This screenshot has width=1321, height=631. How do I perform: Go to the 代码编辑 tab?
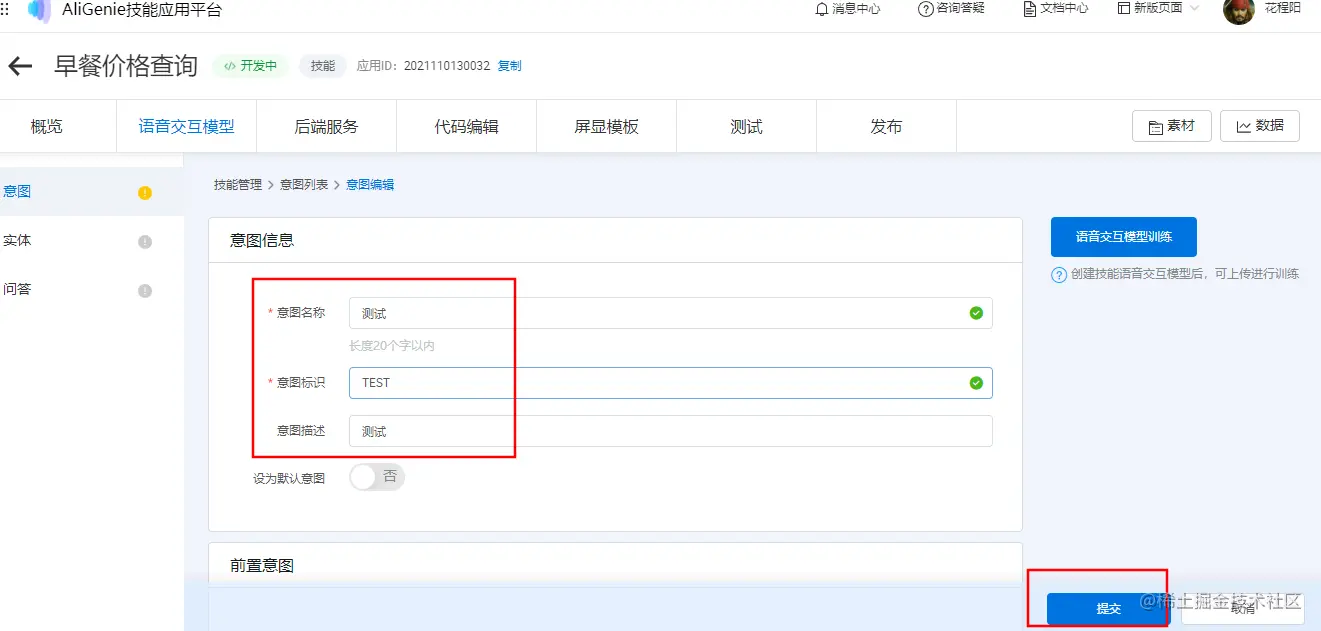(467, 126)
